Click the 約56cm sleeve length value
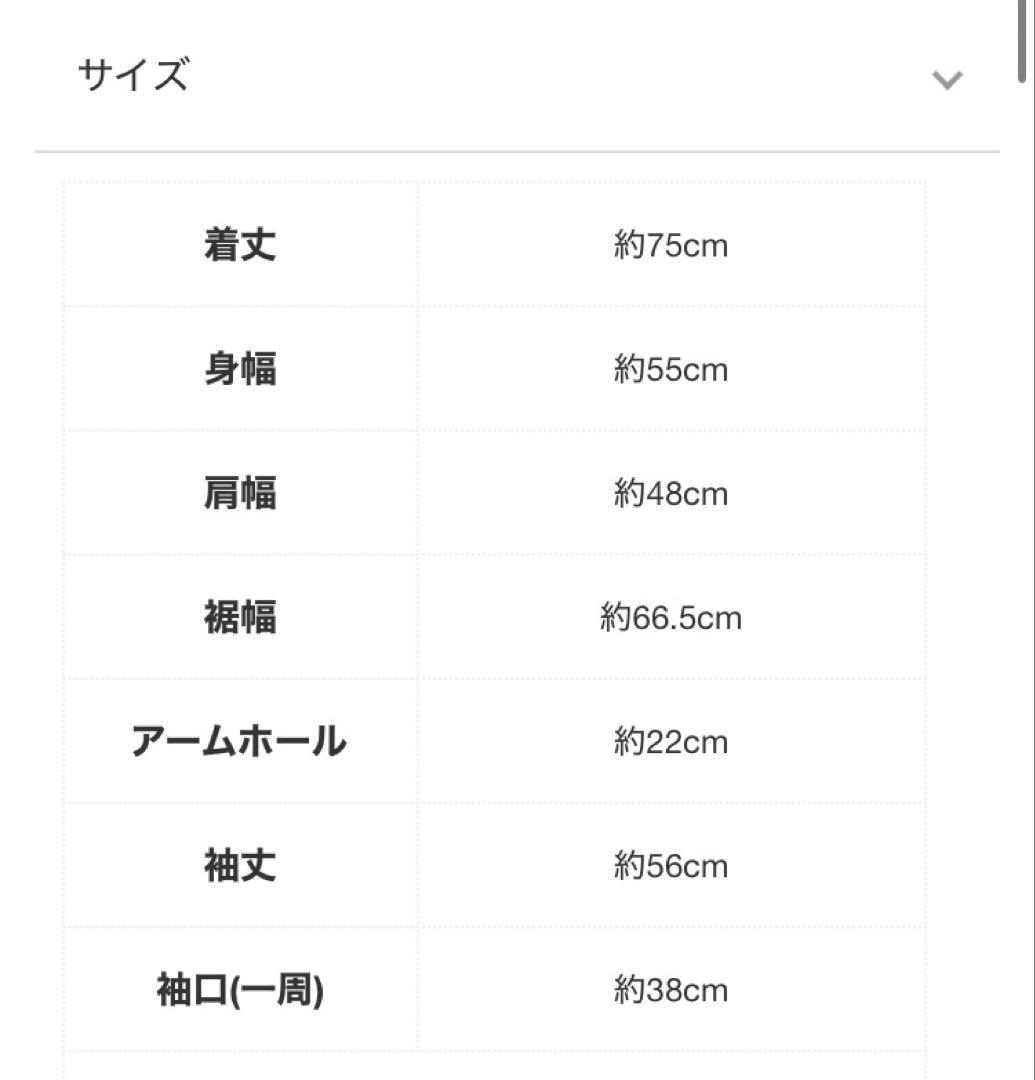Image resolution: width=1035 pixels, height=1080 pixels. [671, 866]
